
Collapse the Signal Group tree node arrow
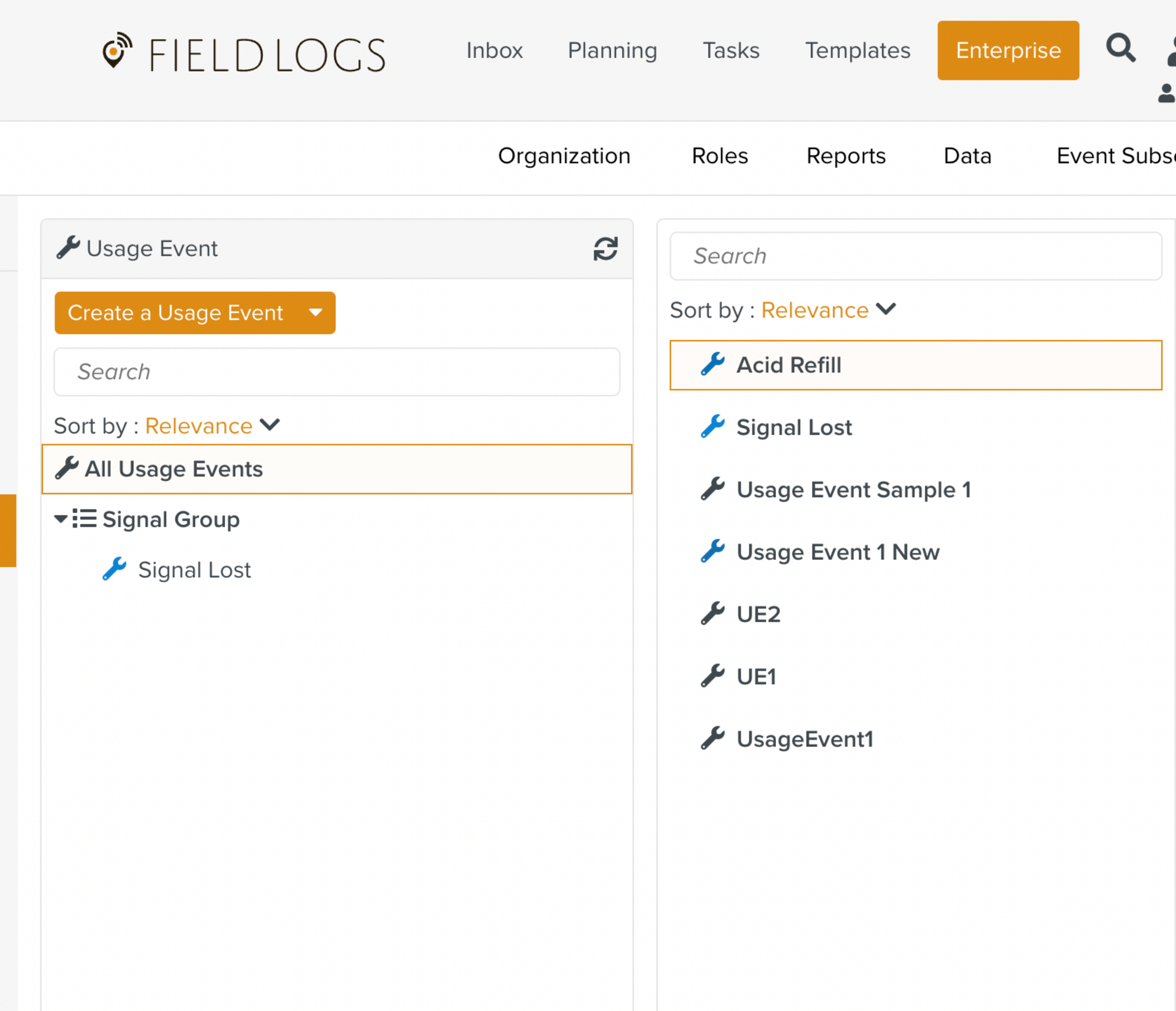click(61, 519)
